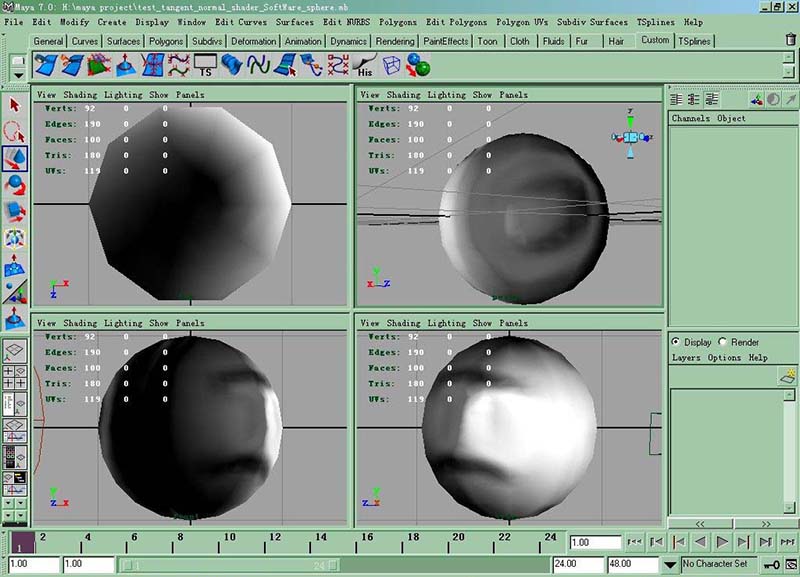800x577 pixels.
Task: Click the red grid shelf icon
Action: pyautogui.click(x=152, y=65)
